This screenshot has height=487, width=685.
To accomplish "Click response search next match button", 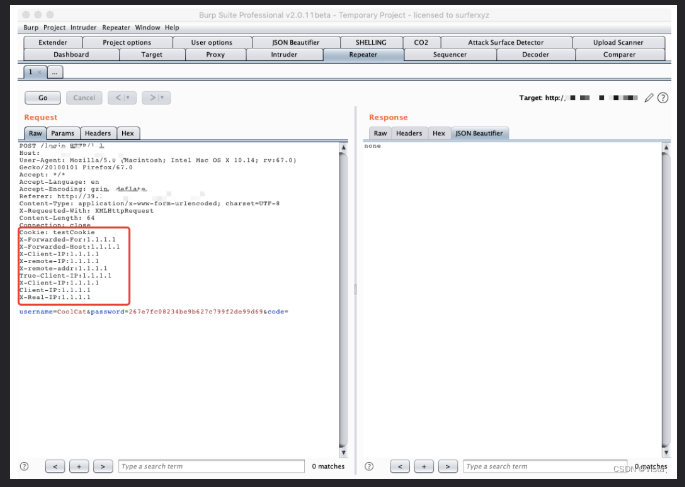I will click(x=448, y=466).
